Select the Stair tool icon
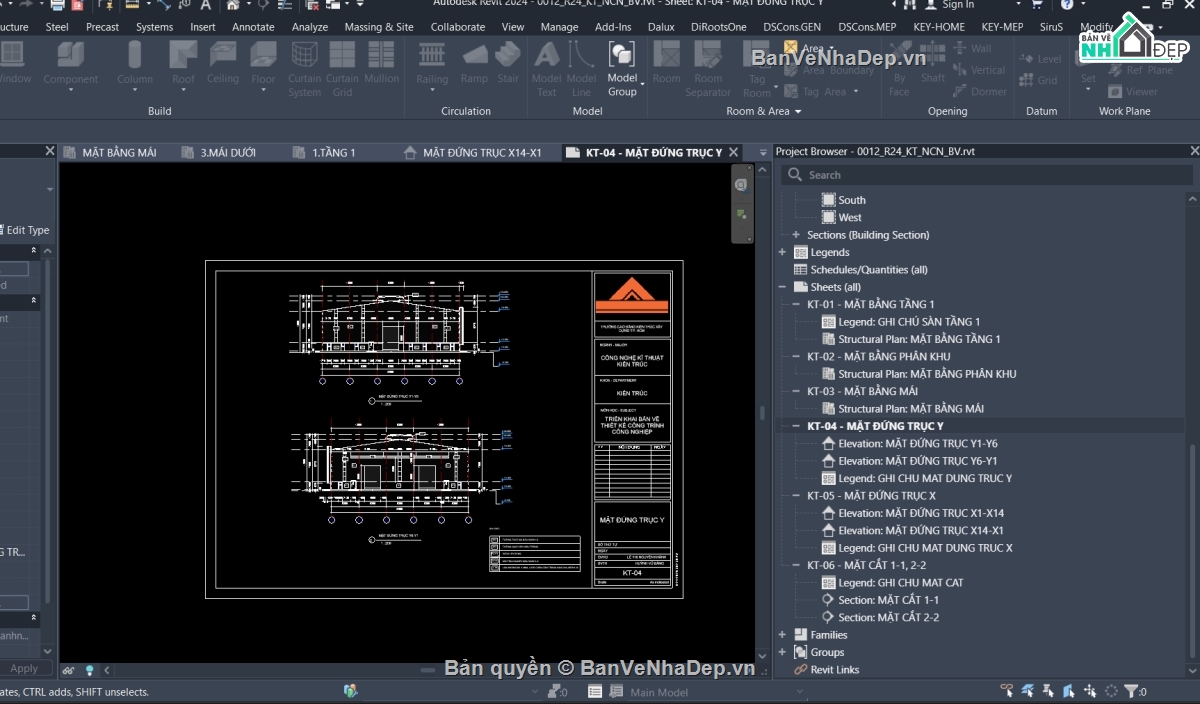This screenshot has height=704, width=1200. tap(508, 54)
